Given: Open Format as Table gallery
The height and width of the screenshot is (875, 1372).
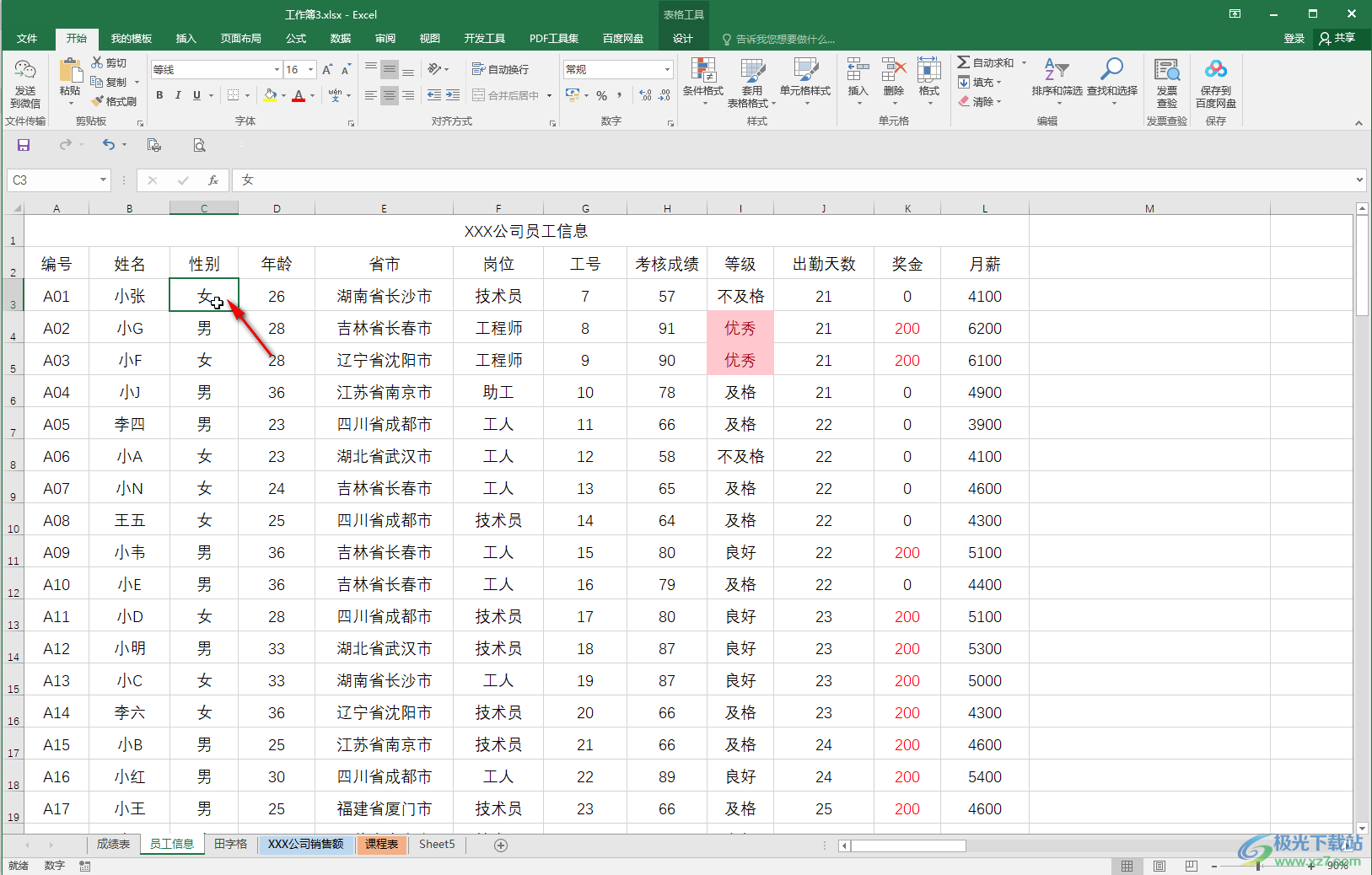Looking at the screenshot, I should (x=751, y=82).
